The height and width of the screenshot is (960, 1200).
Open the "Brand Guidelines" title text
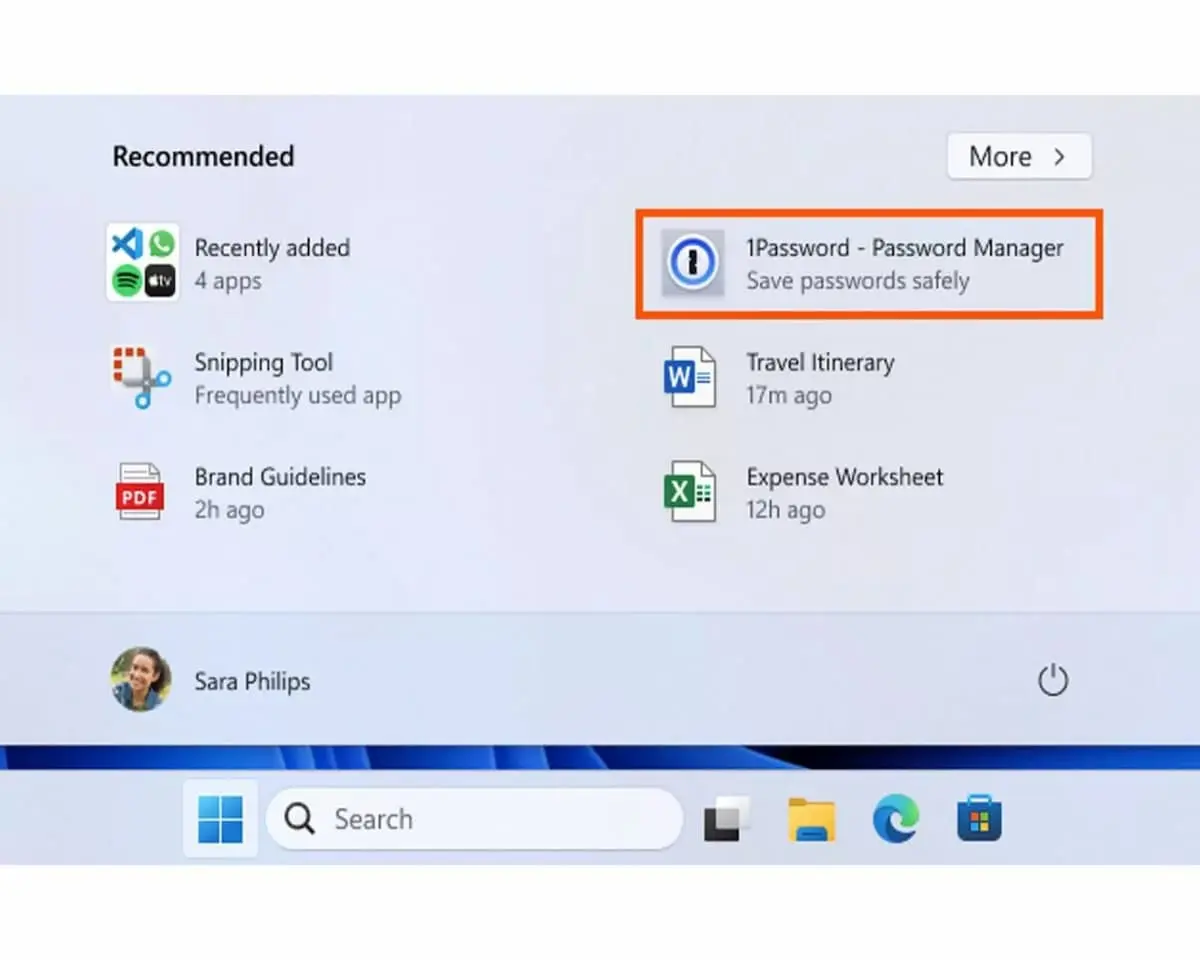(280, 477)
